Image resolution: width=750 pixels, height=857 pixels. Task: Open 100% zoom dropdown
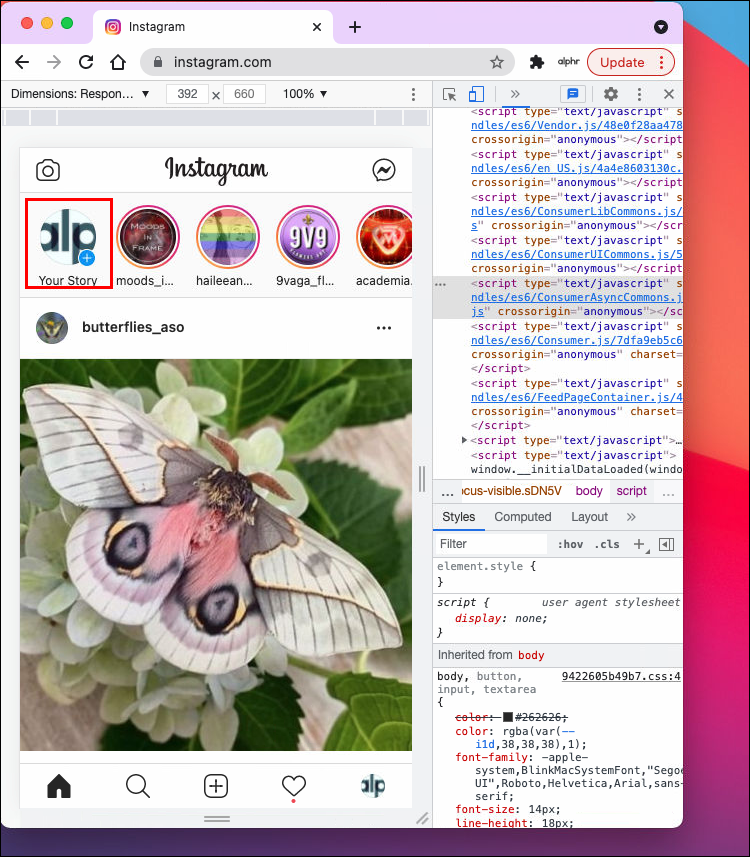pyautogui.click(x=304, y=94)
